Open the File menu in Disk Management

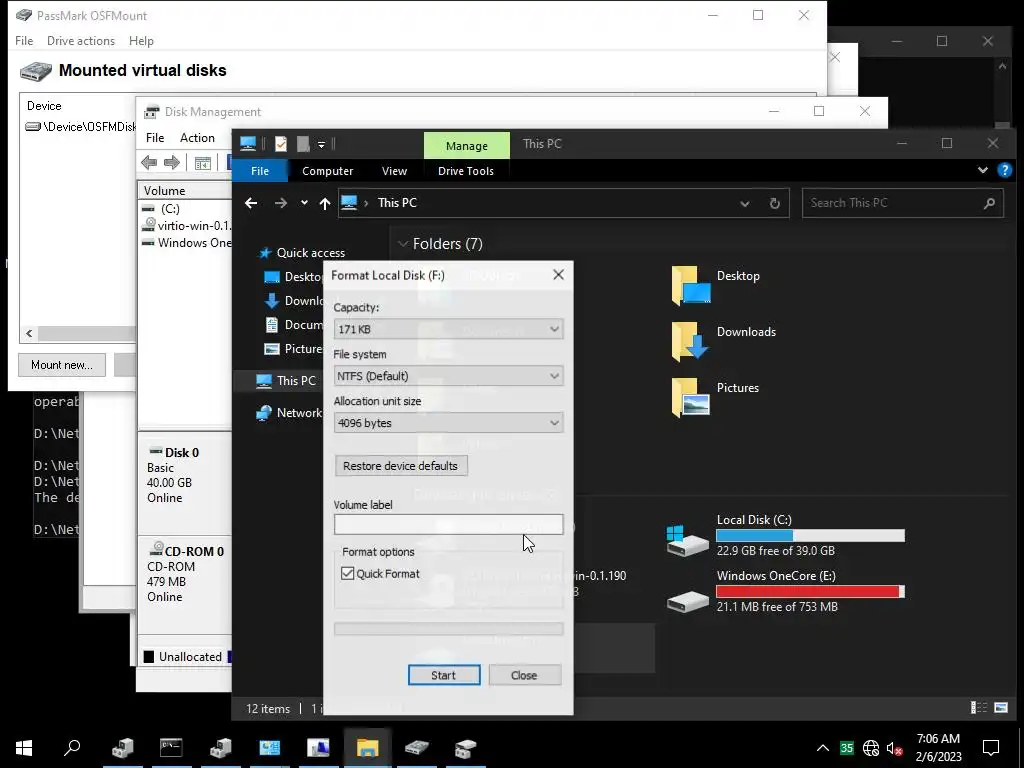(155, 138)
